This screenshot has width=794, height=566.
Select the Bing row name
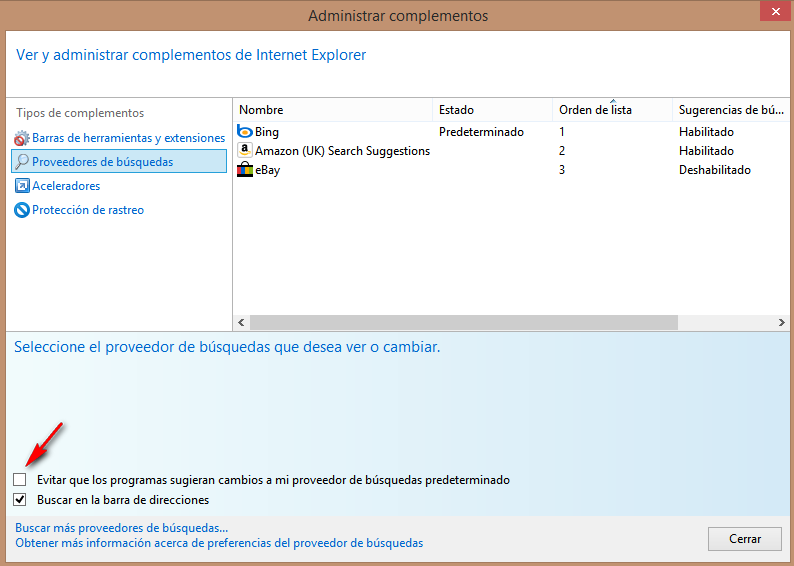point(267,132)
